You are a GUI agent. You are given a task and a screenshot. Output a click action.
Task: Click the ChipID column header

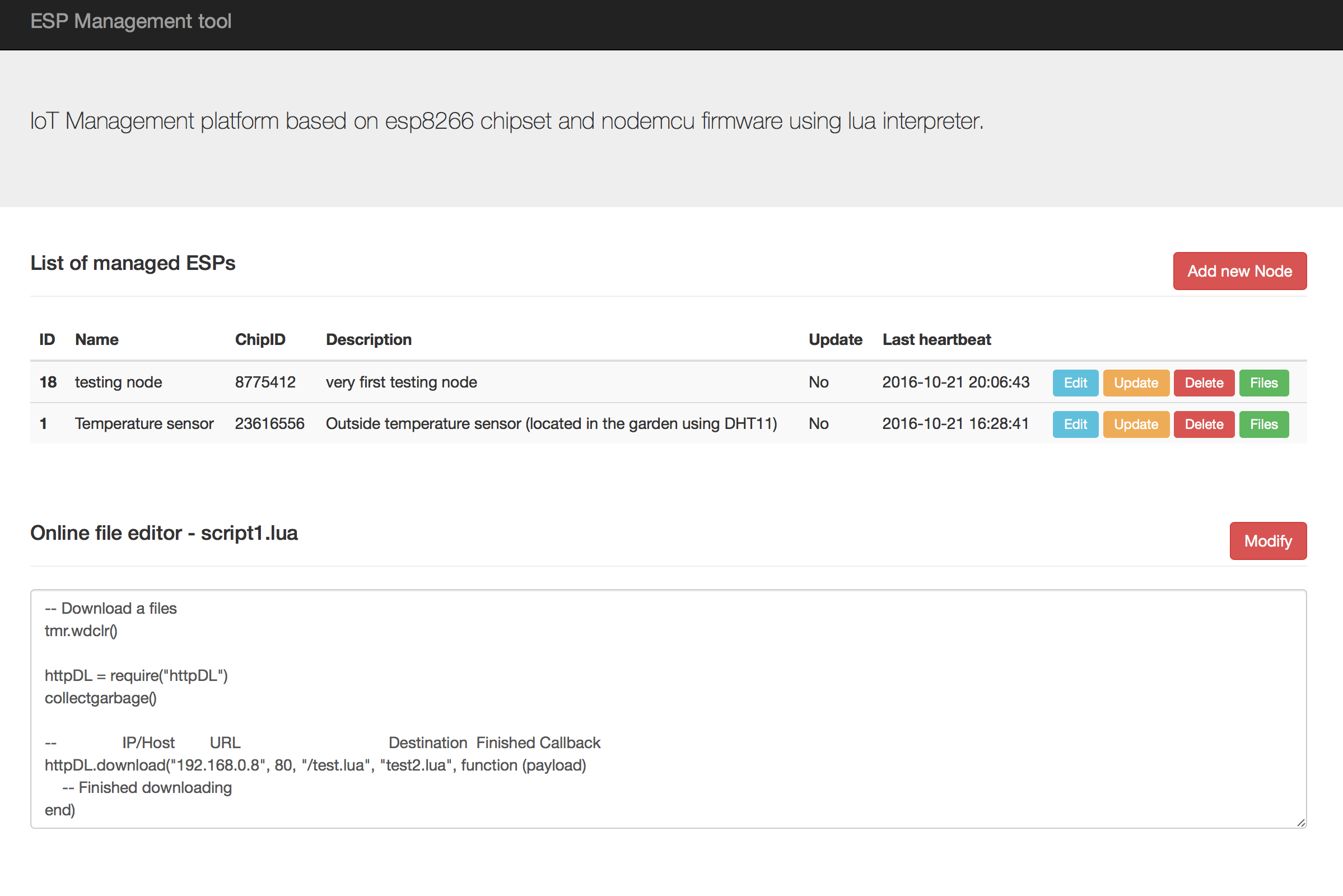(x=260, y=340)
